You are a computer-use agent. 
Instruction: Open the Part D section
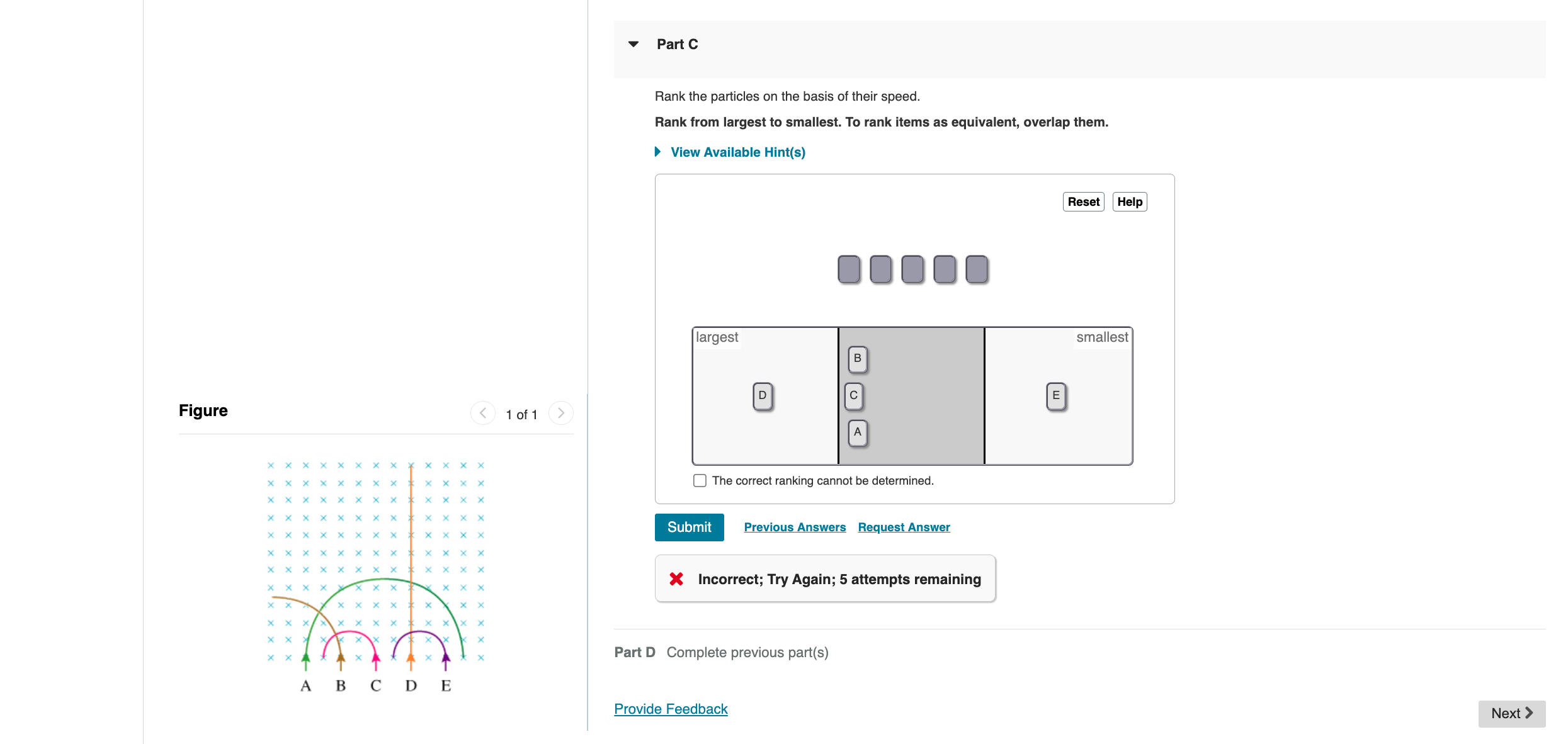[x=634, y=652]
